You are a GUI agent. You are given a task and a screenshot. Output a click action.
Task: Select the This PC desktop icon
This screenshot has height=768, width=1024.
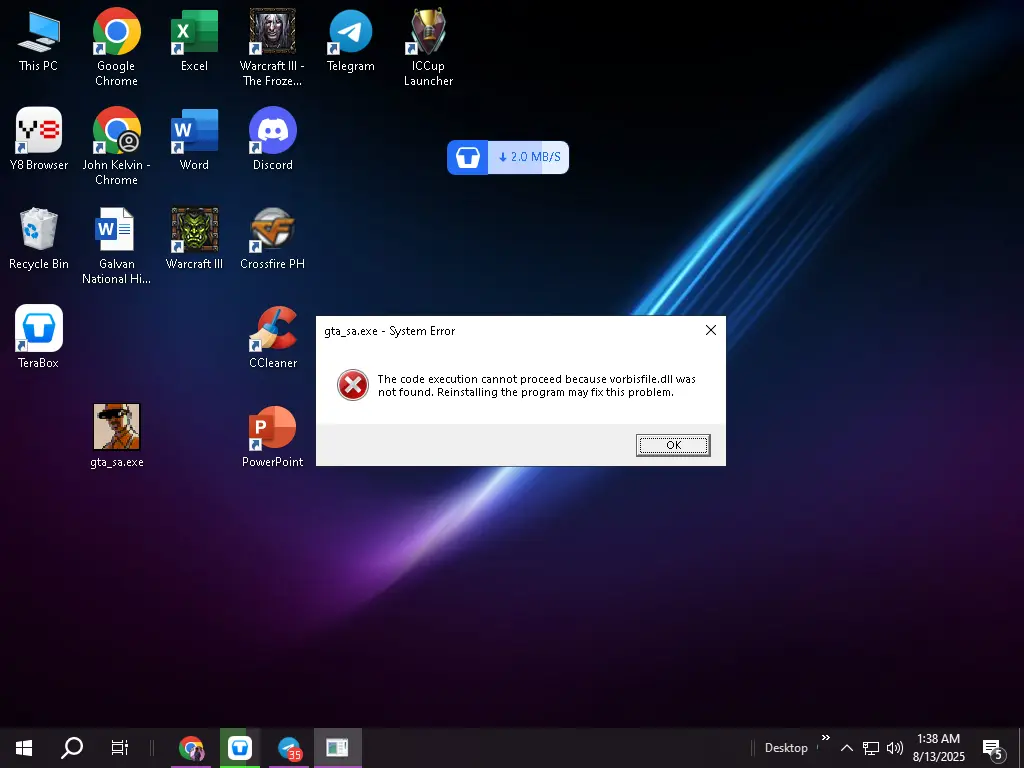click(x=39, y=40)
